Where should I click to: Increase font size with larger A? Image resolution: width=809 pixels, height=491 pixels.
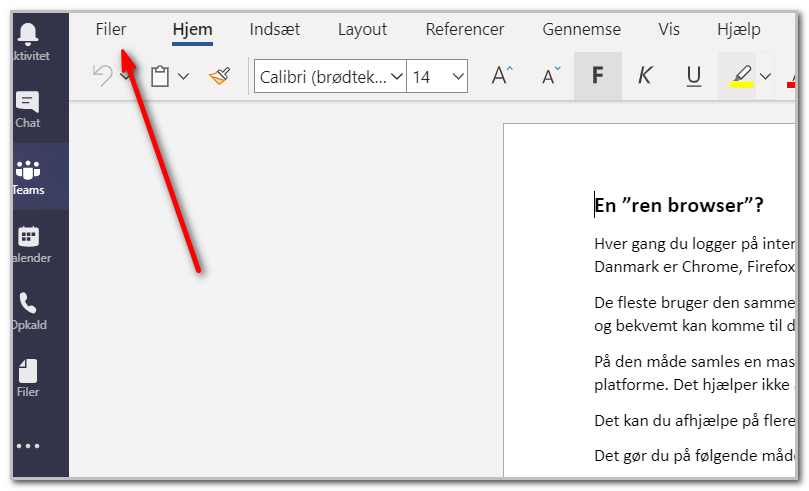(x=501, y=76)
